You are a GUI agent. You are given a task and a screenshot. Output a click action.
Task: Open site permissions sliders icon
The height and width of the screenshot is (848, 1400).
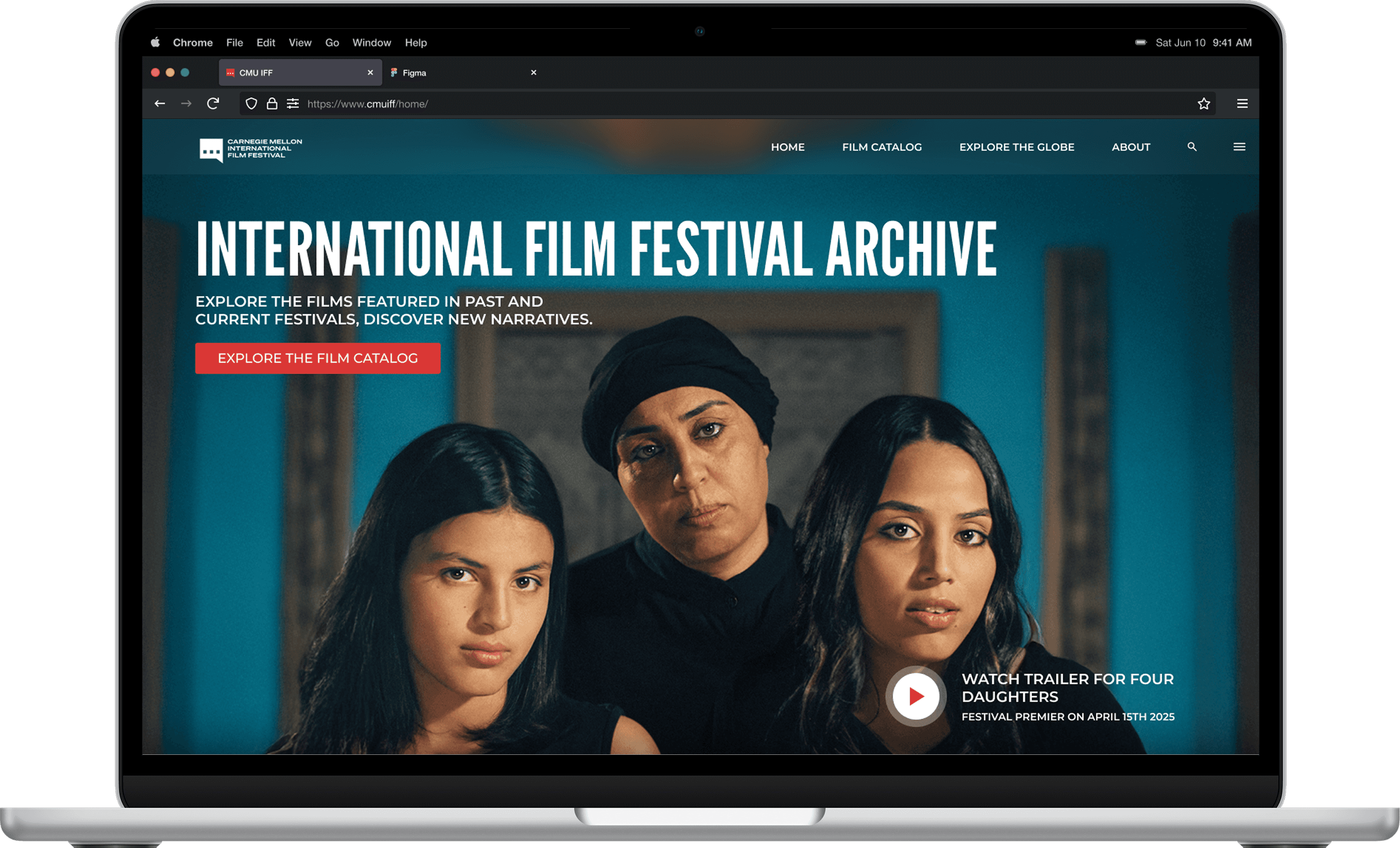coord(293,103)
